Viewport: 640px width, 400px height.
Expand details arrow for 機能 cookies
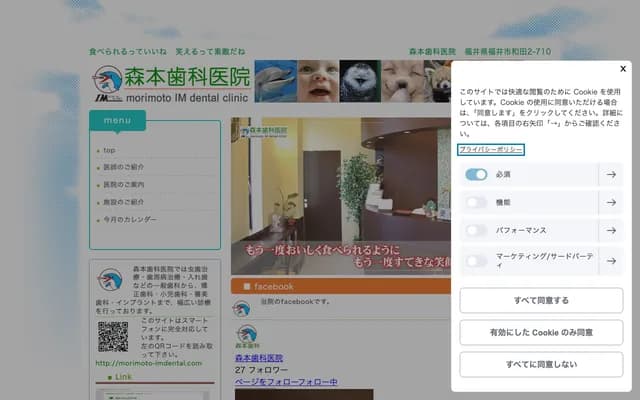[611, 202]
